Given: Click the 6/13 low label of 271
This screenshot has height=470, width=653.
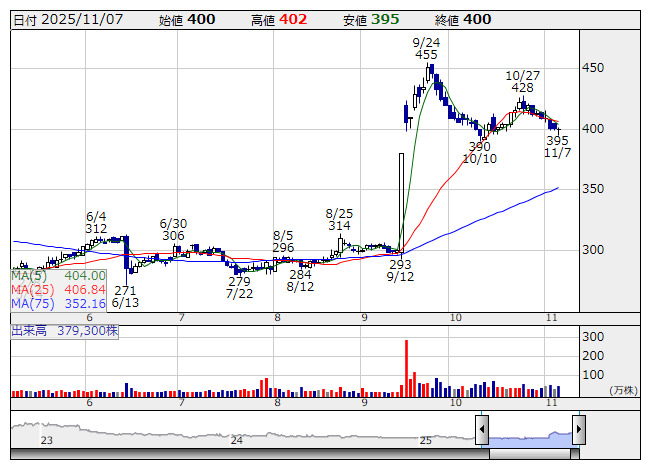Looking at the screenshot, I should coord(125,296).
